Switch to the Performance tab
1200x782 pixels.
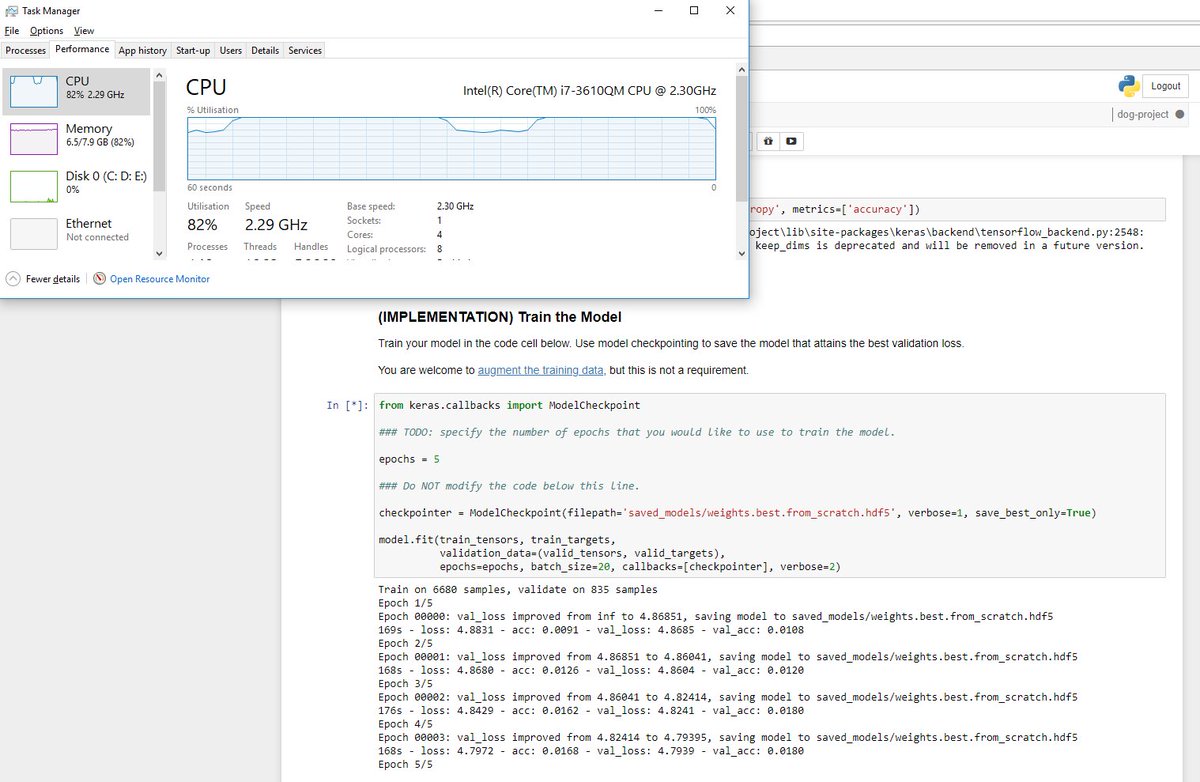click(x=82, y=49)
